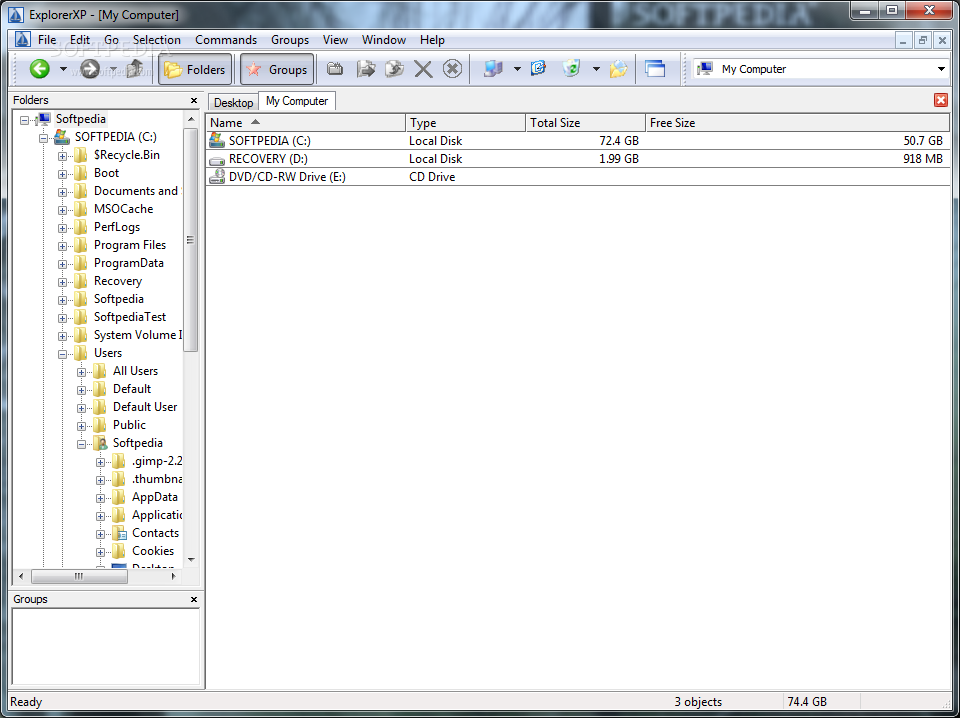Image resolution: width=960 pixels, height=718 pixels.
Task: Click the computer icon beside Softpedia tree root
Action: (43, 119)
